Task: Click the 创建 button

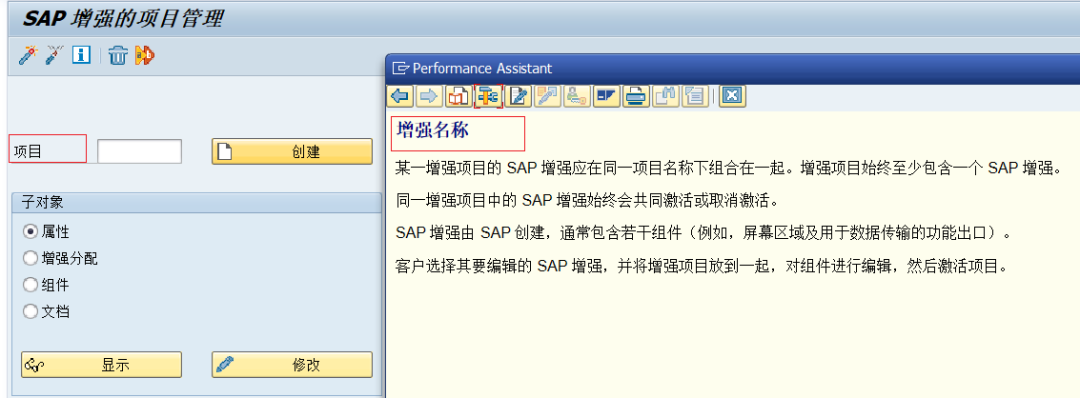Action: 292,151
